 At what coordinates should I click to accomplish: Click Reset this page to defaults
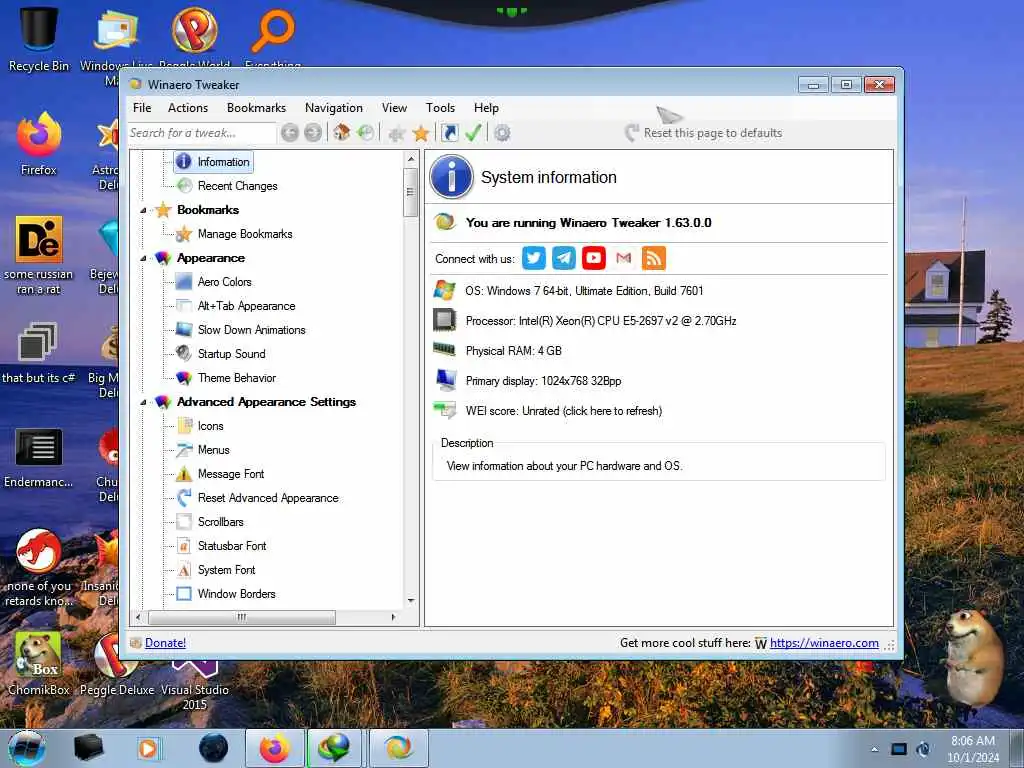(703, 133)
